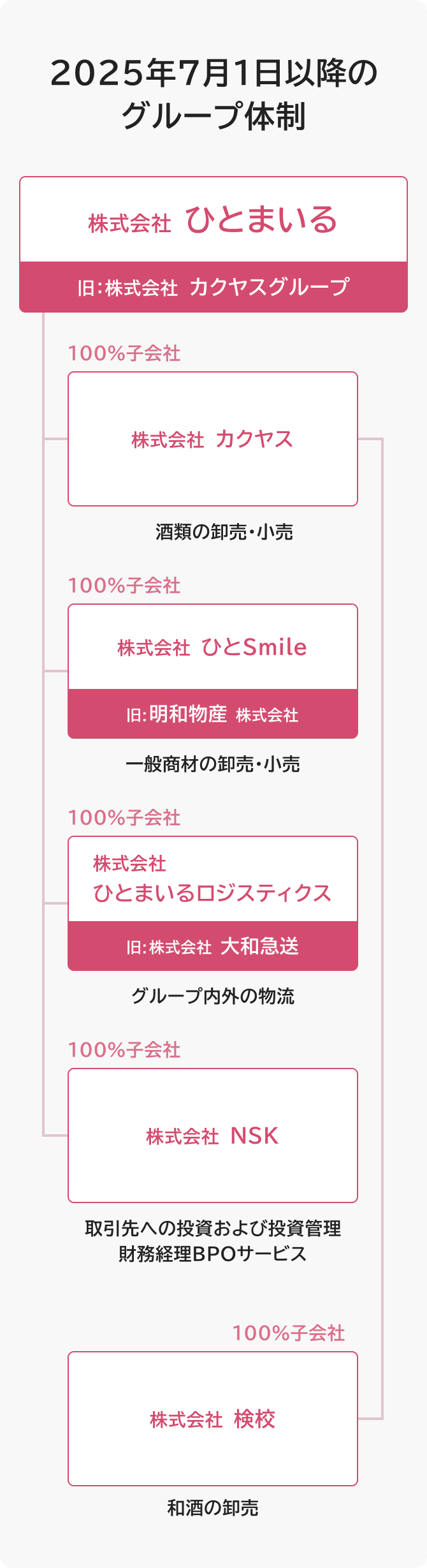427x1568 pixels.
Task: Click the 和酒の卸売 description text
Action: pos(213,1508)
